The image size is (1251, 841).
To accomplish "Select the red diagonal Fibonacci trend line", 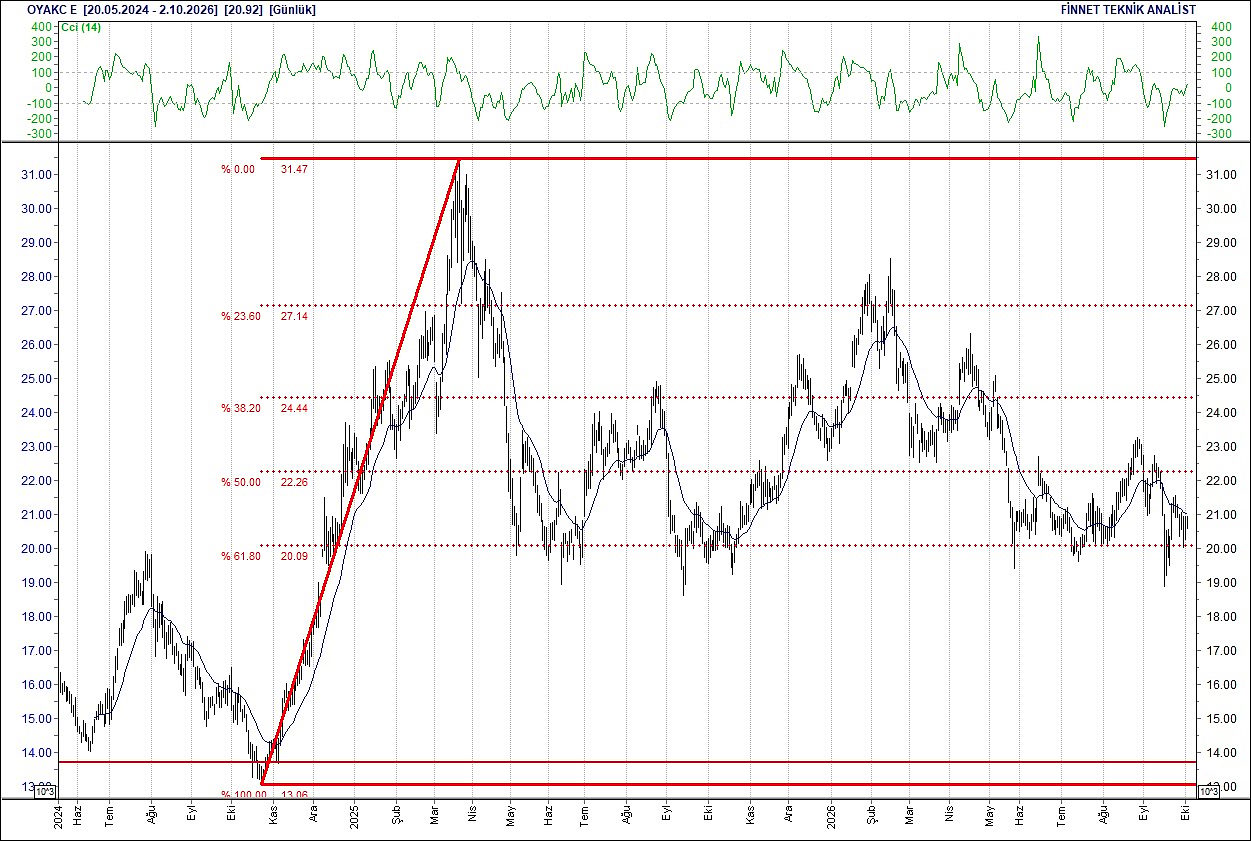I will 360,470.
